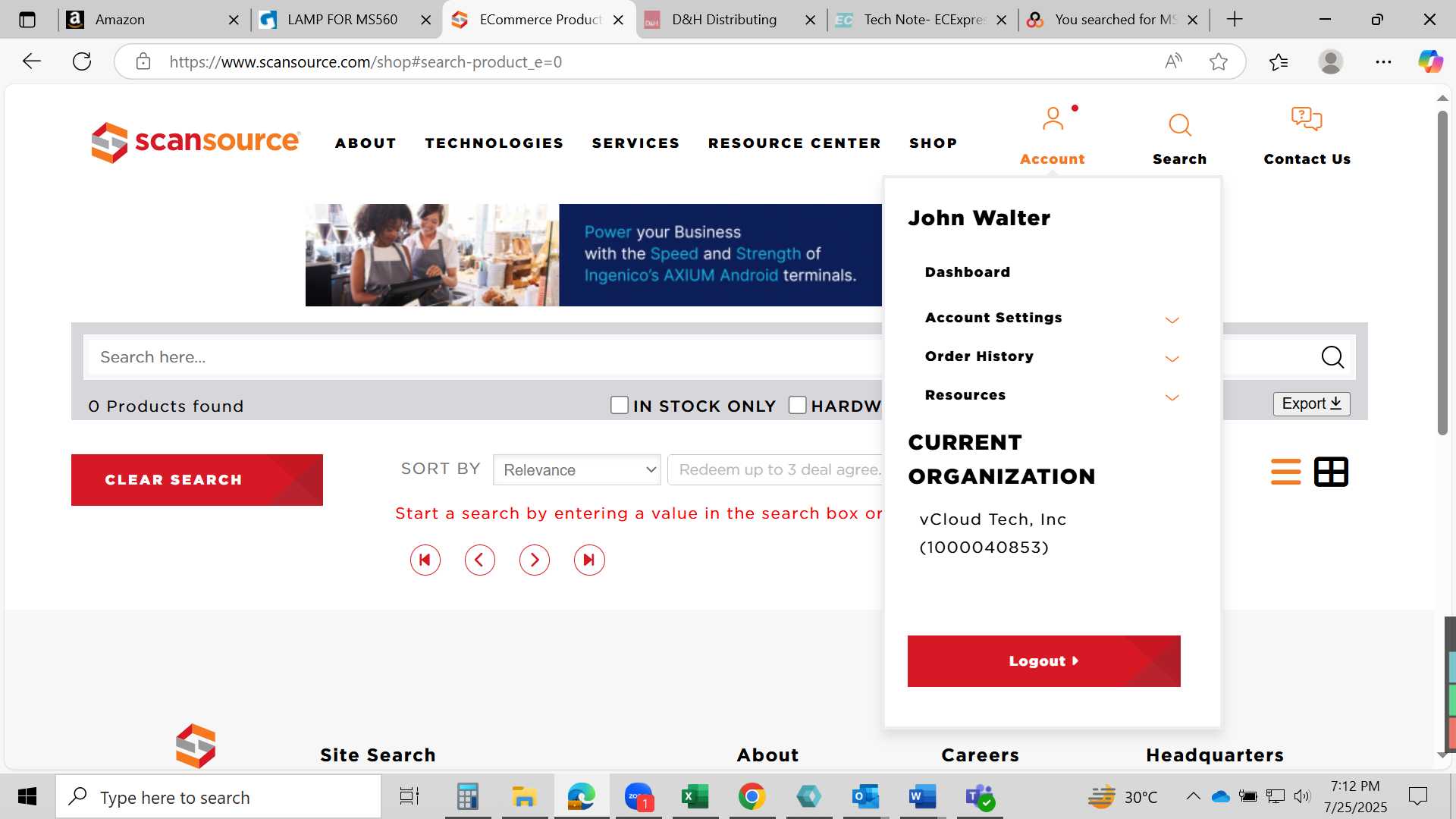Viewport: 1456px width, 819px height.
Task: Open Windows Start menu
Action: (27, 797)
